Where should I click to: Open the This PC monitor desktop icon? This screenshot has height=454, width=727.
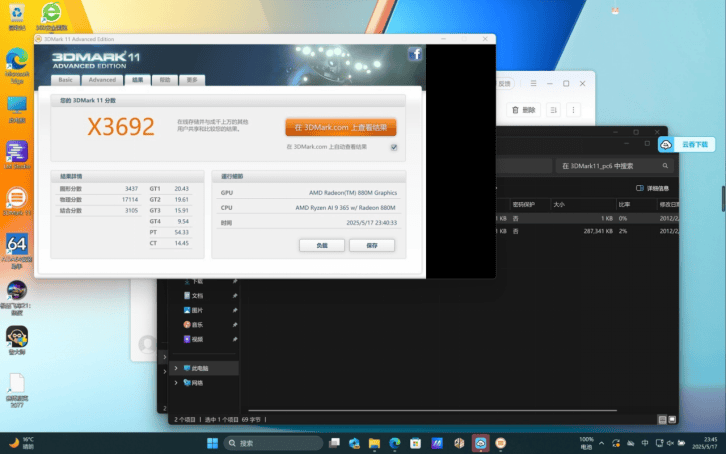17,109
